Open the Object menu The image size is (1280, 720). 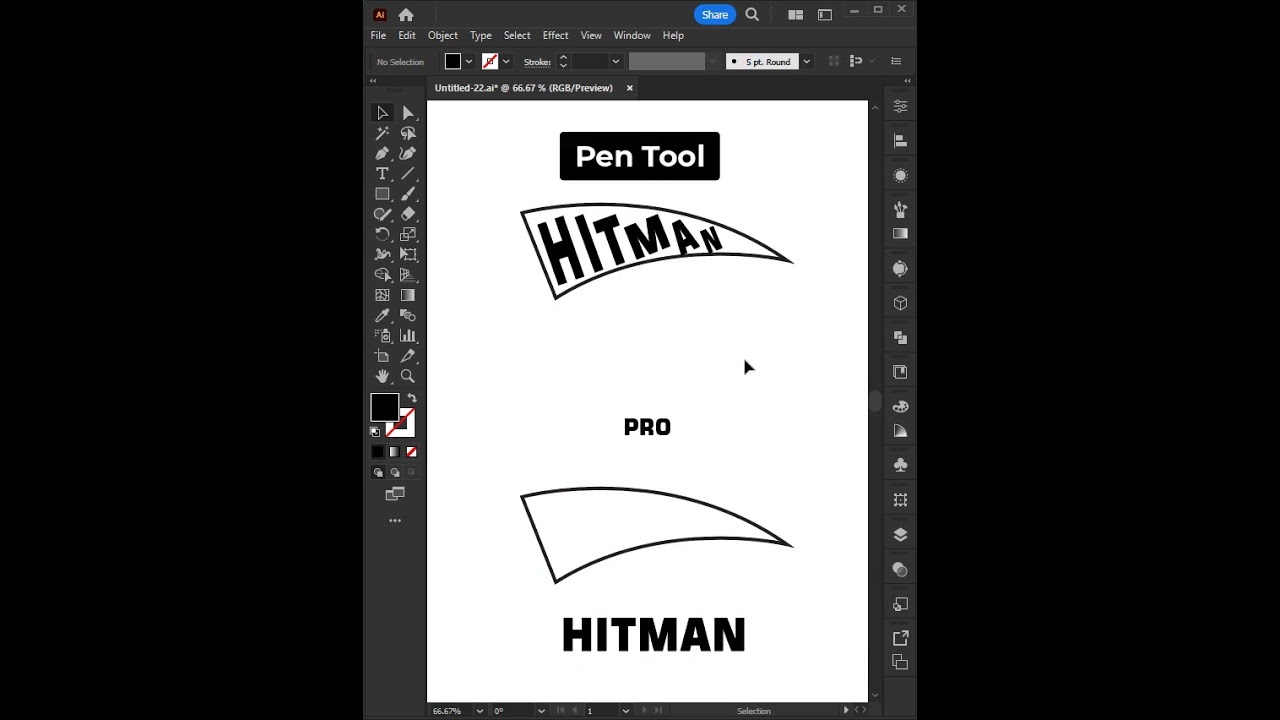coord(443,36)
